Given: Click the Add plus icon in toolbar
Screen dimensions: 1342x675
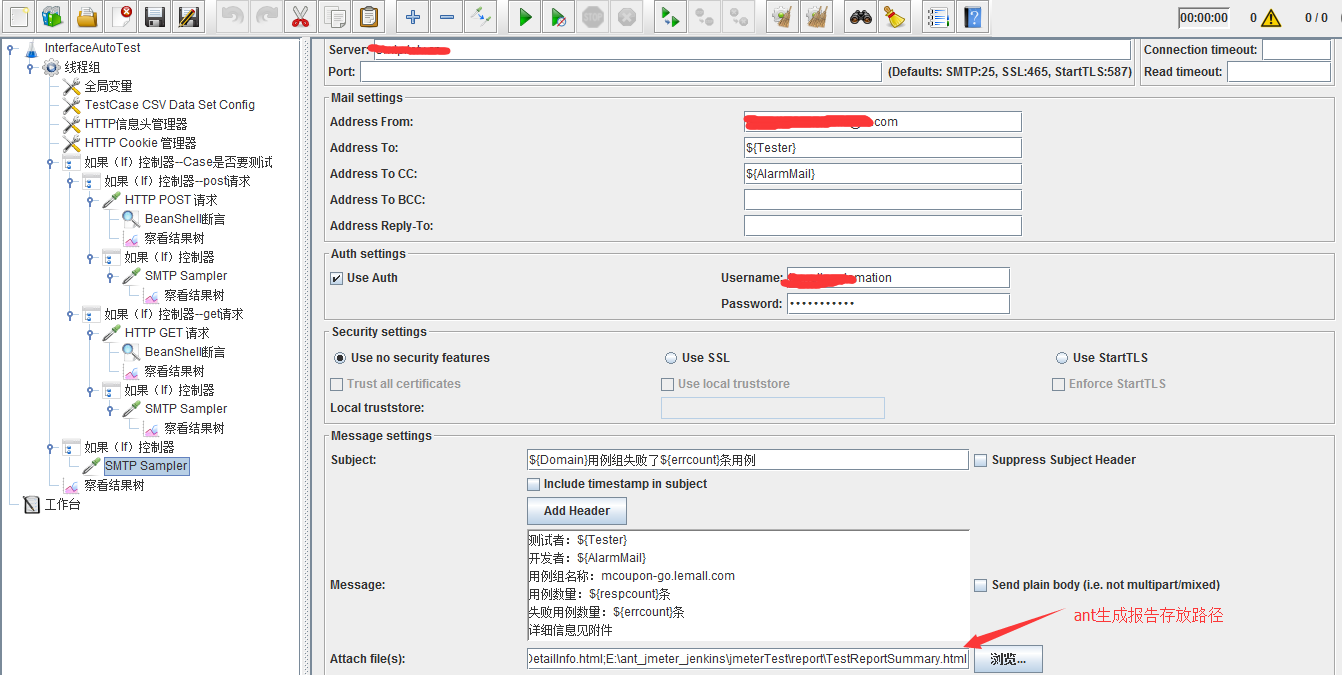Looking at the screenshot, I should point(411,17).
